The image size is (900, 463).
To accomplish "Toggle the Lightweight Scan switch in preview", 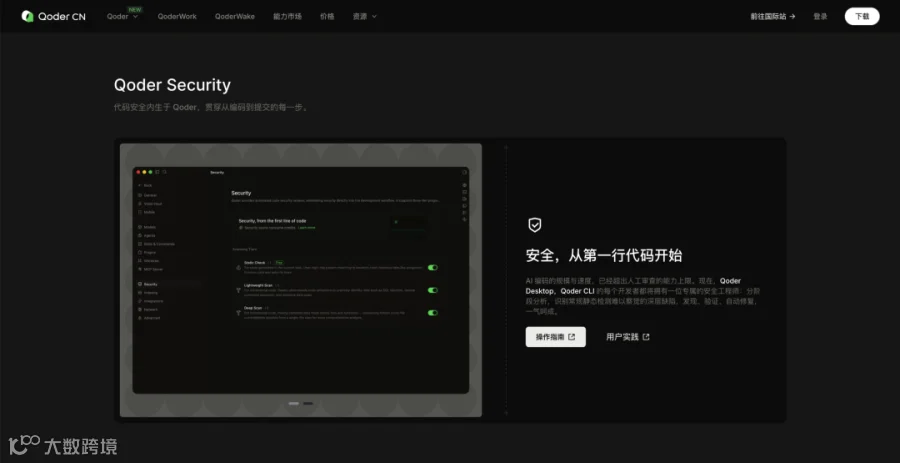I will point(432,290).
